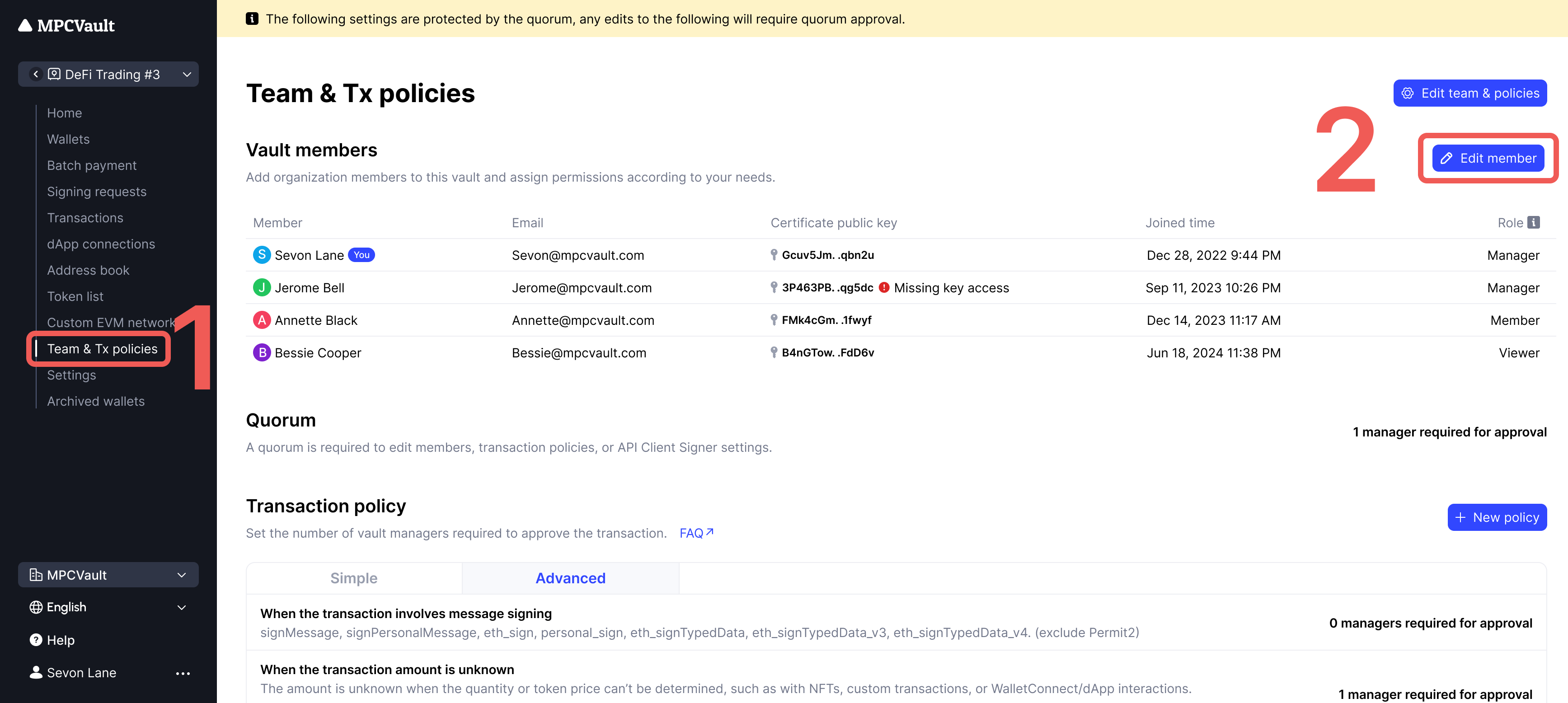Screen dimensions: 1568x703
Task: Open Signing requests in the sidebar
Action: coord(96,191)
